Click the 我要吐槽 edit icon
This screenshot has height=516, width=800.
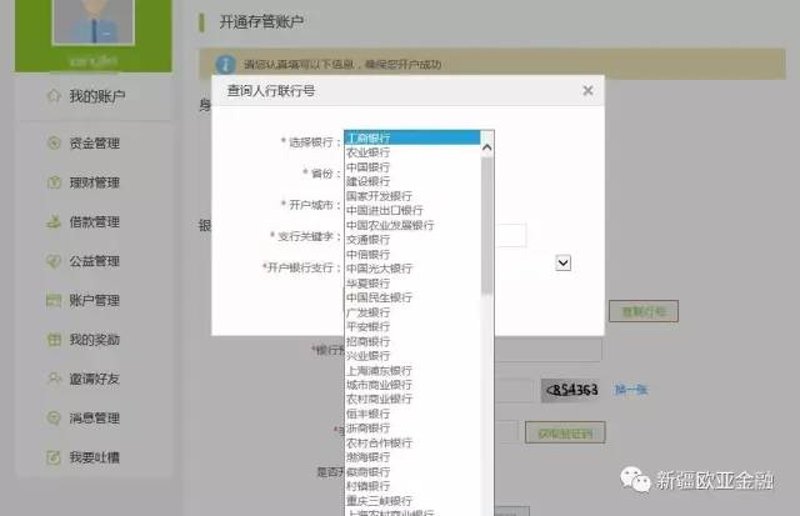(x=54, y=457)
